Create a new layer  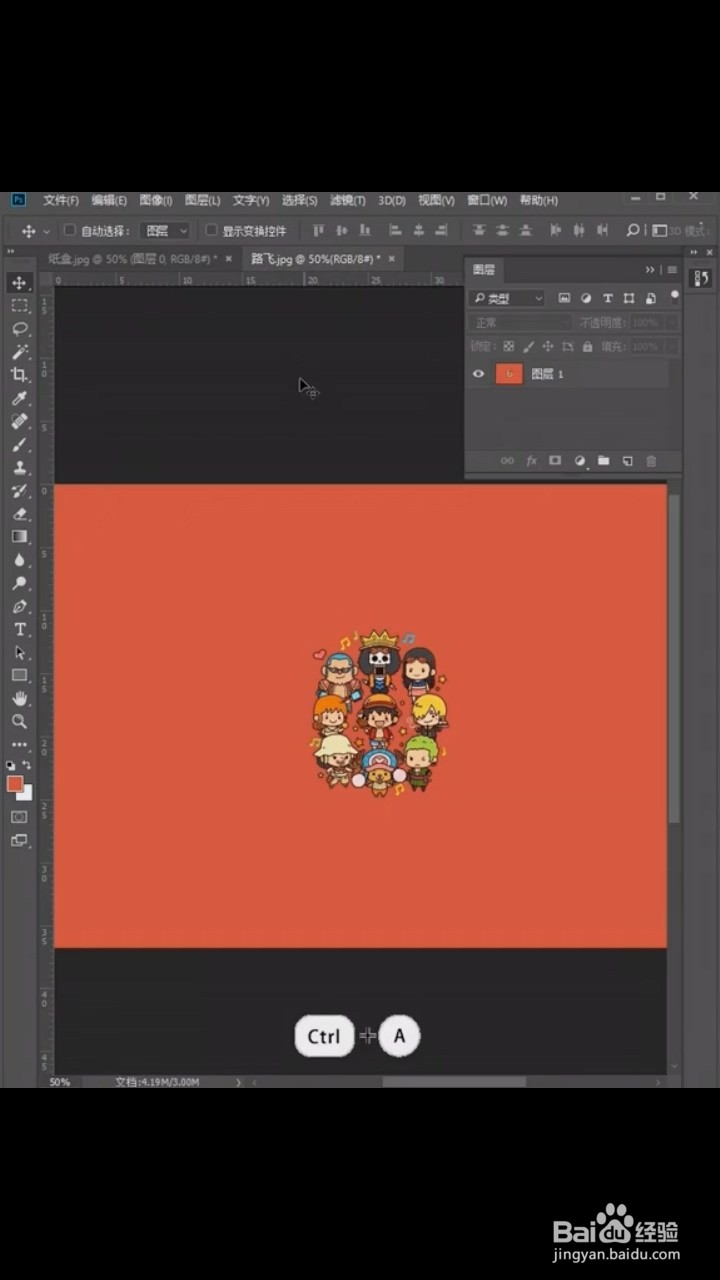point(627,461)
